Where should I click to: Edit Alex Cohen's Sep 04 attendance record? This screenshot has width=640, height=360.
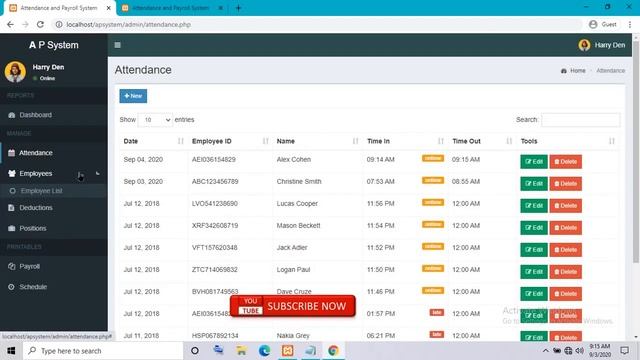point(534,162)
